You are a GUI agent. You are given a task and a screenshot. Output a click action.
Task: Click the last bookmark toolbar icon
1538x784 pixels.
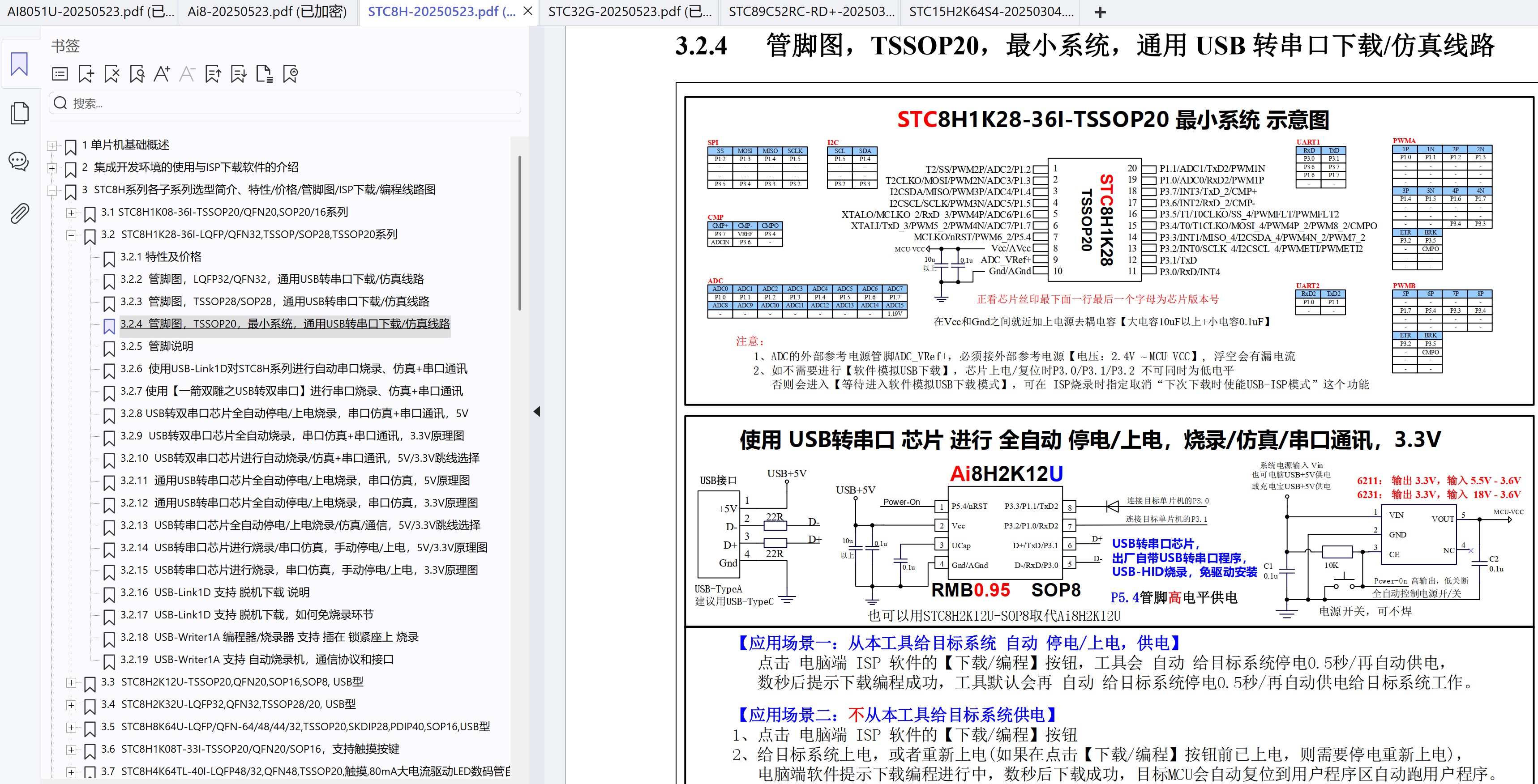click(291, 74)
